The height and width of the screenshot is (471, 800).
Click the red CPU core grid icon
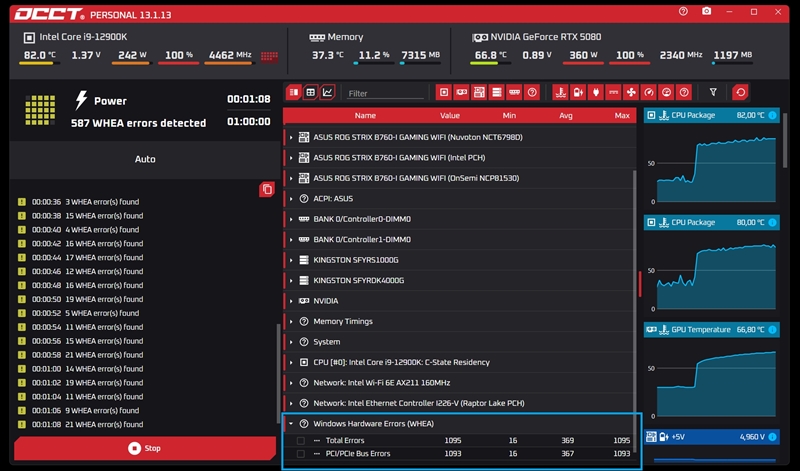pos(269,56)
